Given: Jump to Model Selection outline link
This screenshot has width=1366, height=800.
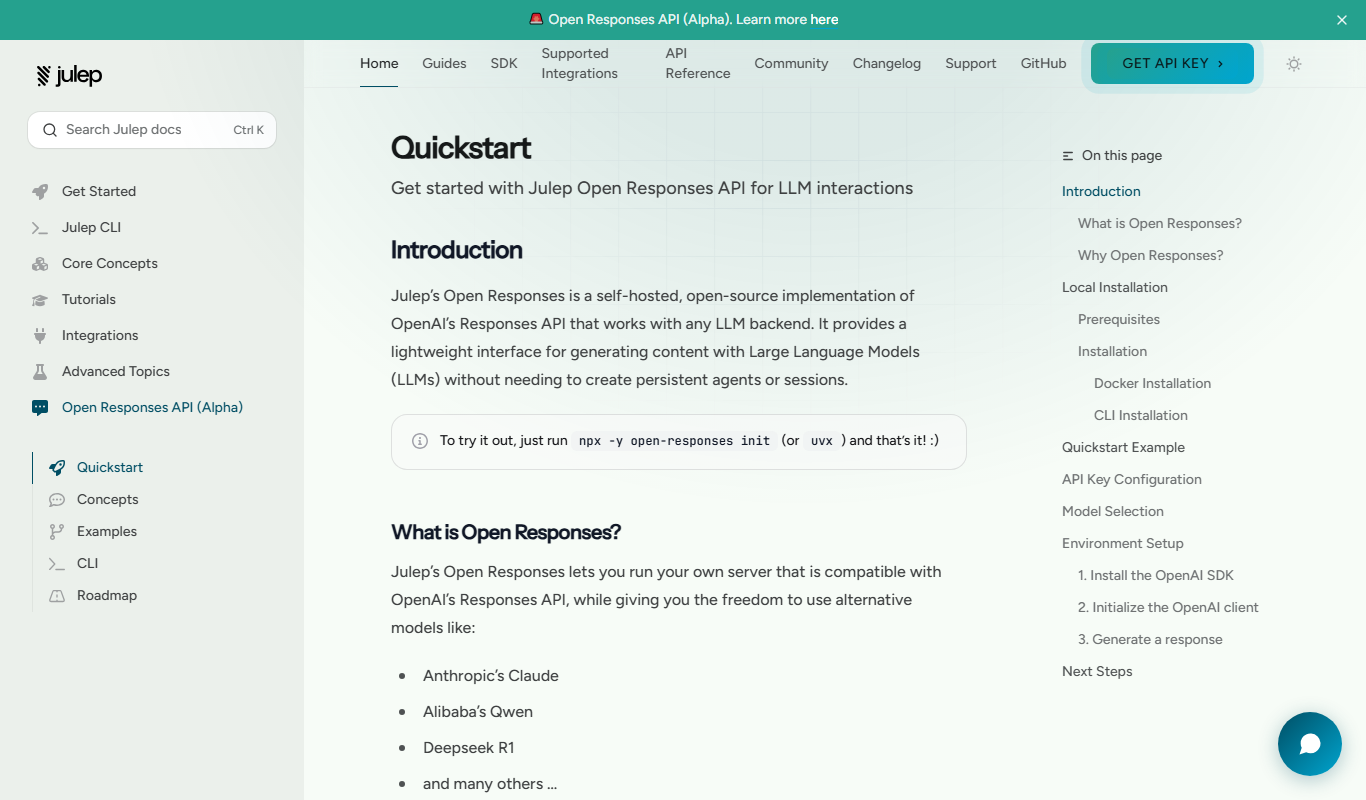Looking at the screenshot, I should coord(1113,511).
